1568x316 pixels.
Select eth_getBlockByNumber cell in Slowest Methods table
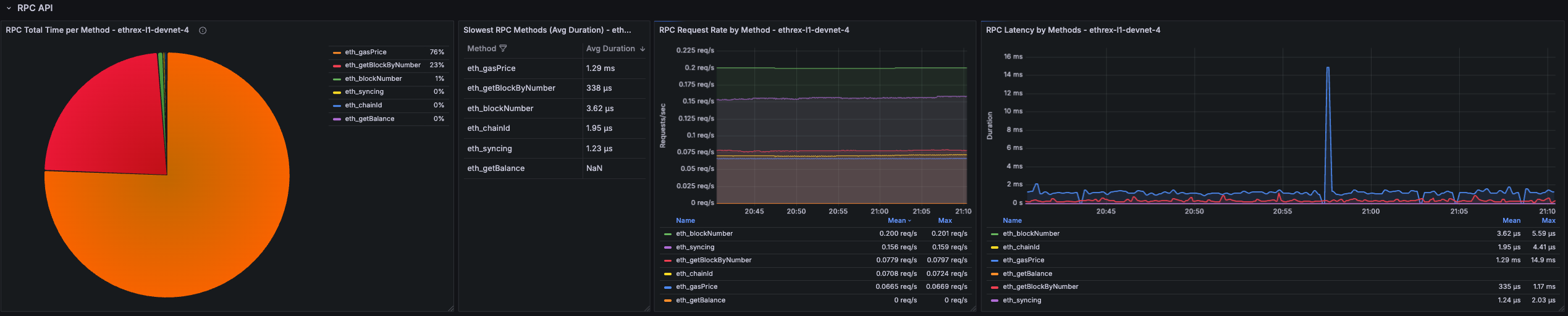(x=523, y=88)
